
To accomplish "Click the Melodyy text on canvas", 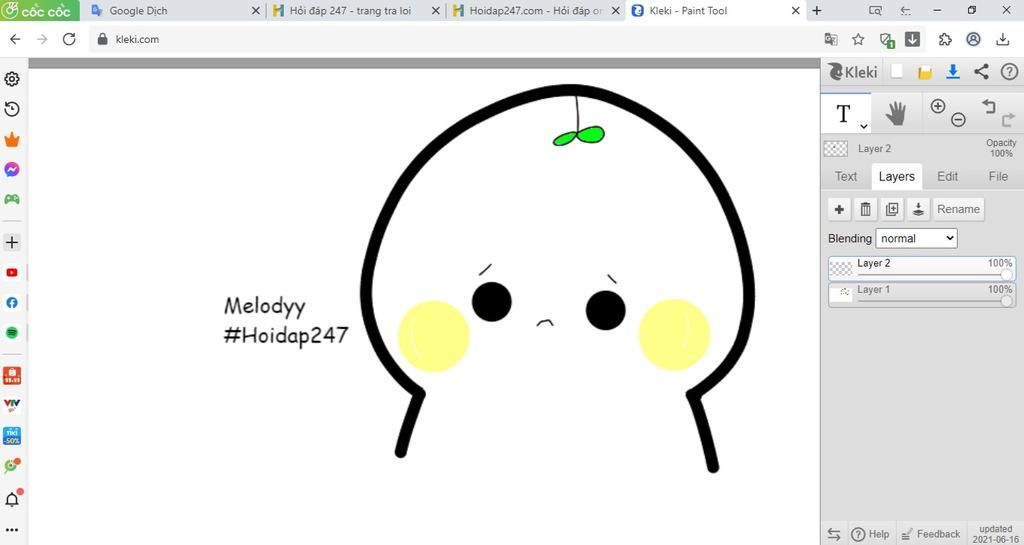I will click(x=264, y=307).
